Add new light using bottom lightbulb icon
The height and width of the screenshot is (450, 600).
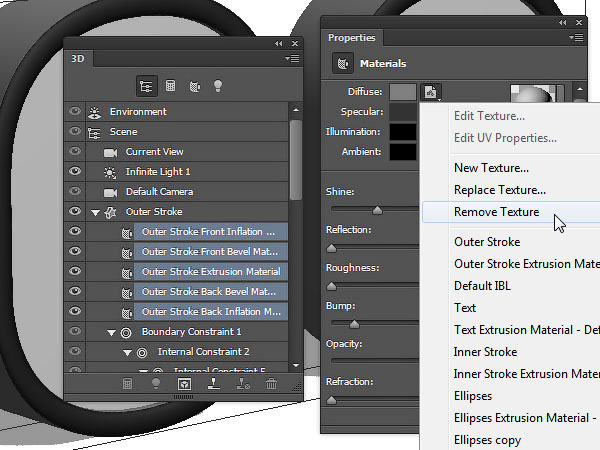pos(156,383)
